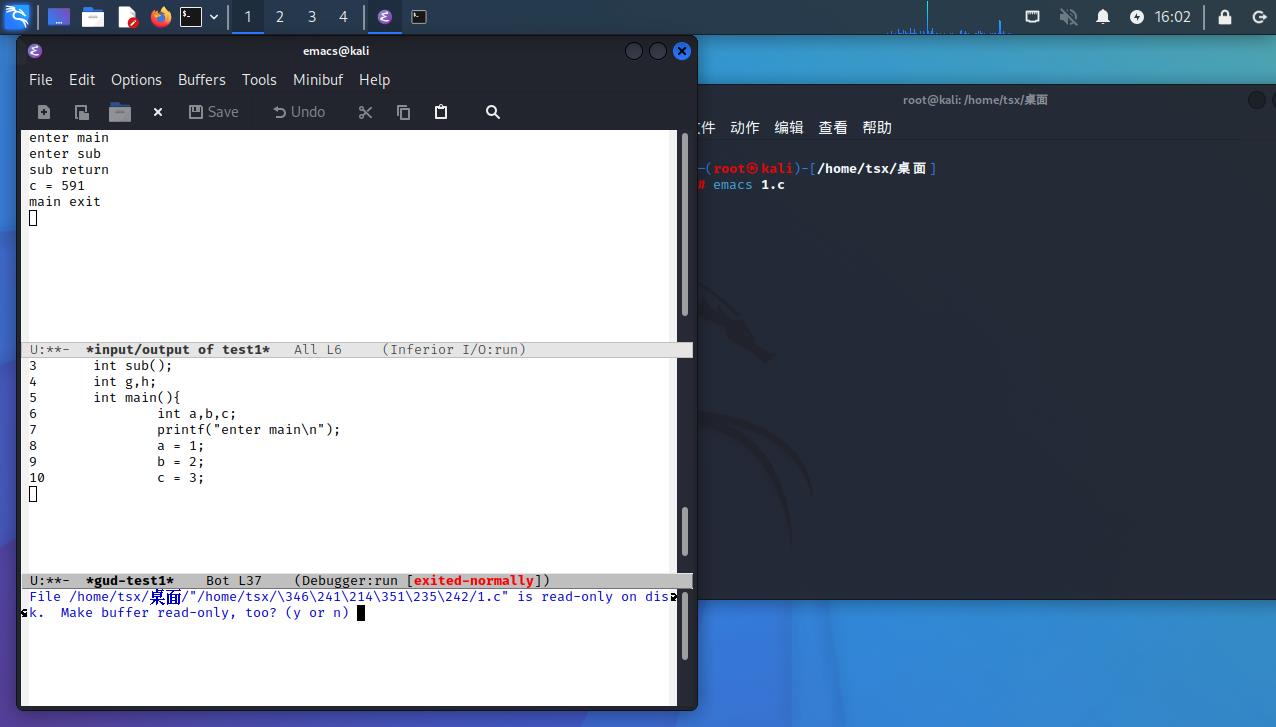Open the 动作 menu in terminal window

point(745,127)
